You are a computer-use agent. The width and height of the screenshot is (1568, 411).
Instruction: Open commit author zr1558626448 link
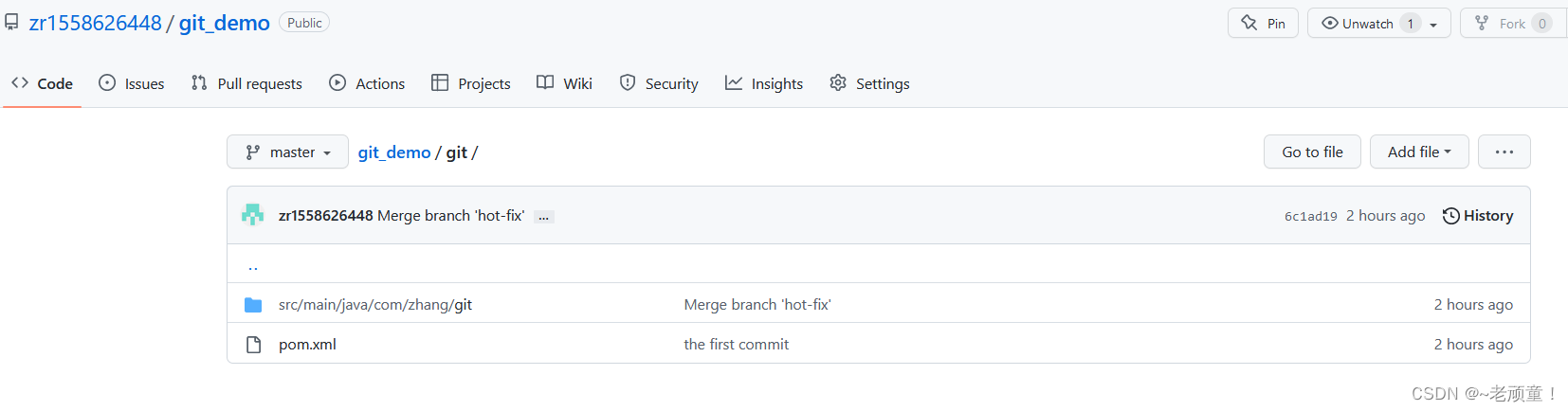tap(326, 216)
